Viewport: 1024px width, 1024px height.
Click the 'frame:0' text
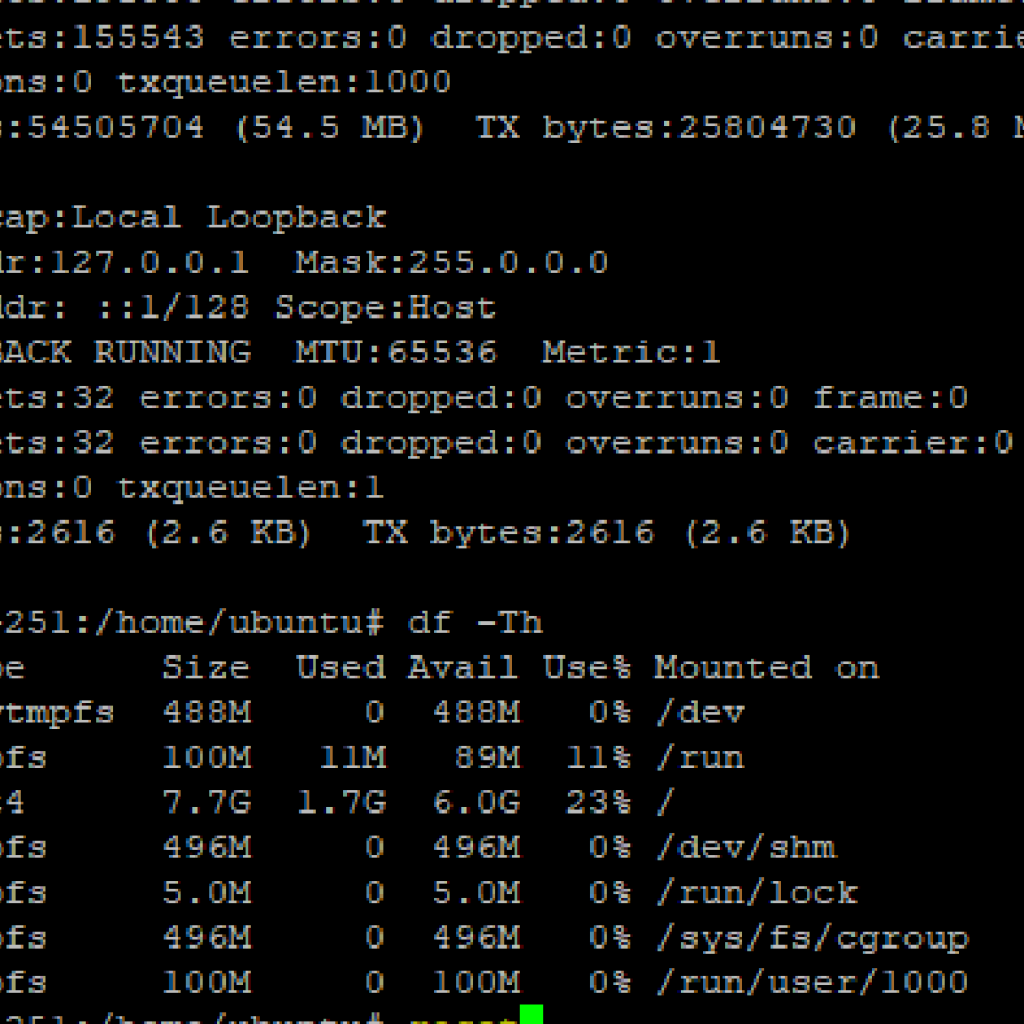click(x=890, y=398)
